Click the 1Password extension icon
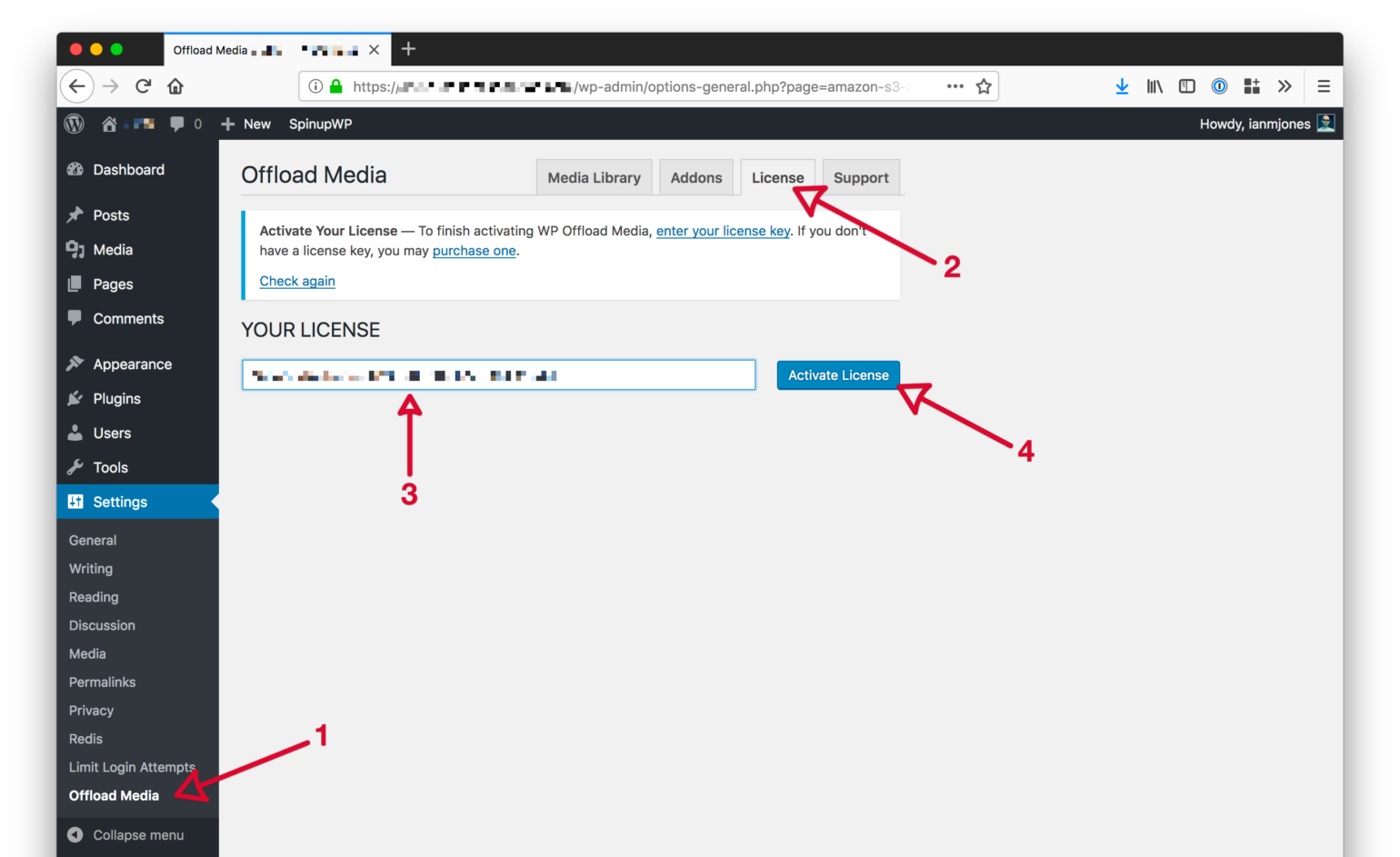Screen dimensions: 1400x857 tap(1219, 86)
